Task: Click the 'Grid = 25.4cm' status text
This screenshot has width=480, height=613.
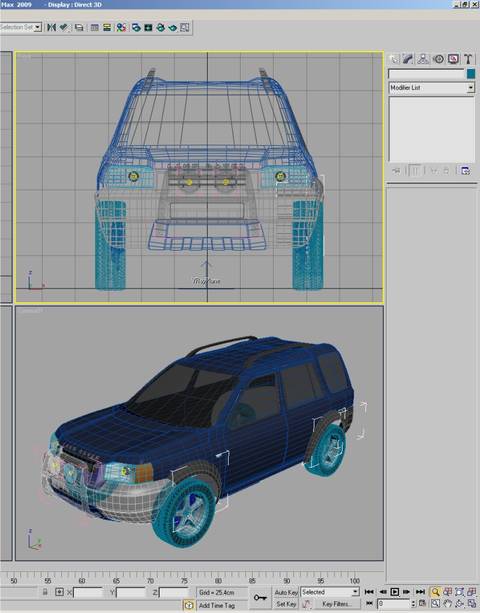Action: (217, 592)
